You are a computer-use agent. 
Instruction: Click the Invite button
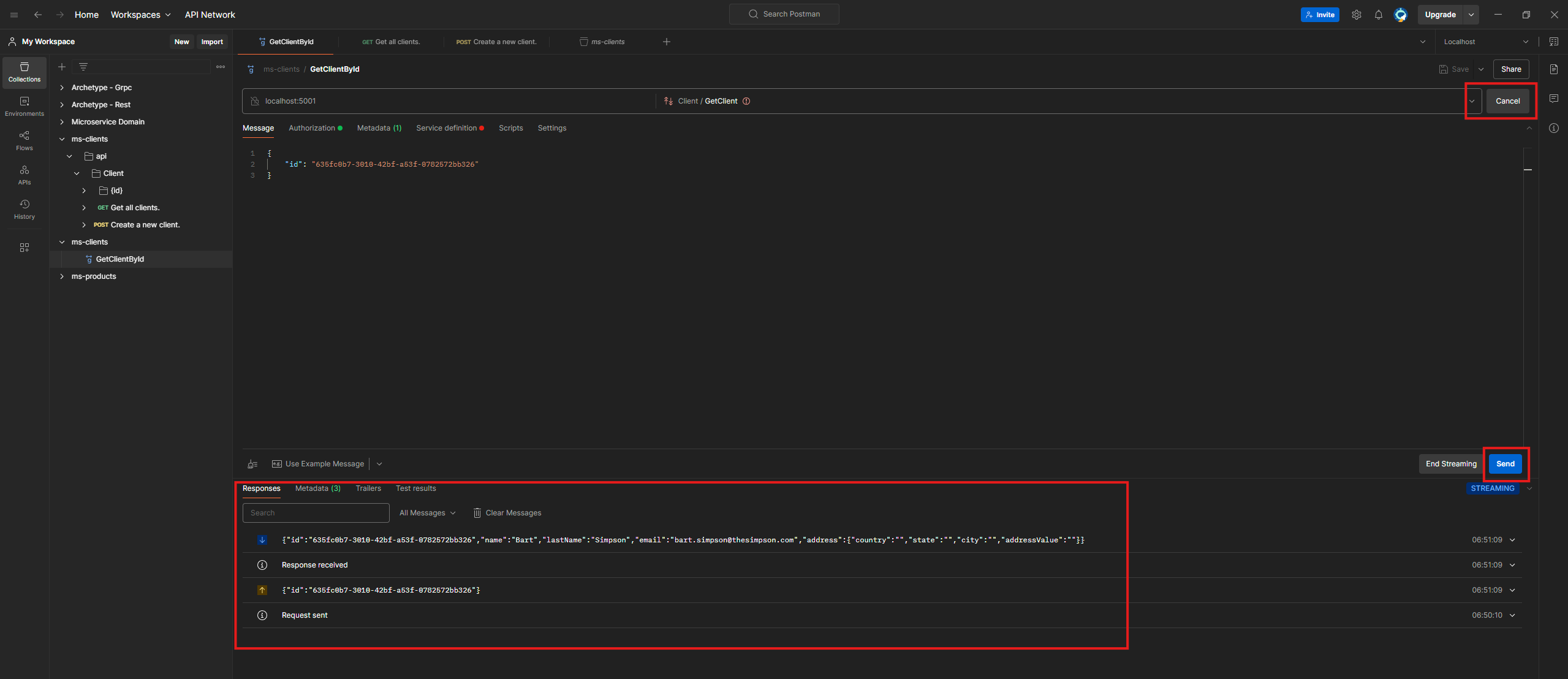(1320, 15)
